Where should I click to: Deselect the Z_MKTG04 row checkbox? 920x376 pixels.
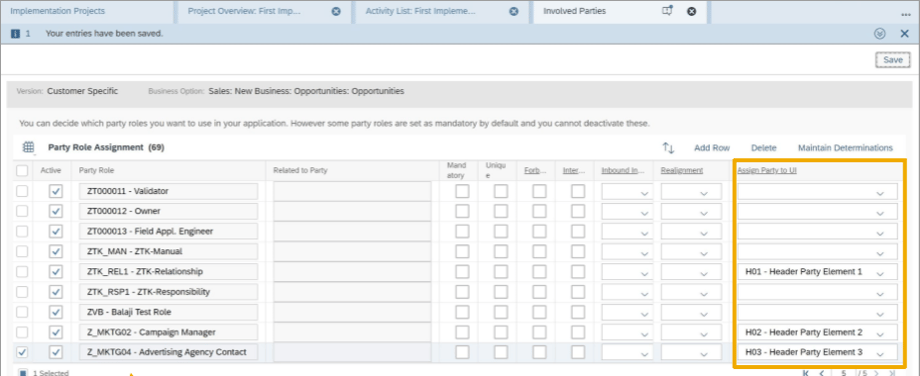[x=22, y=353]
